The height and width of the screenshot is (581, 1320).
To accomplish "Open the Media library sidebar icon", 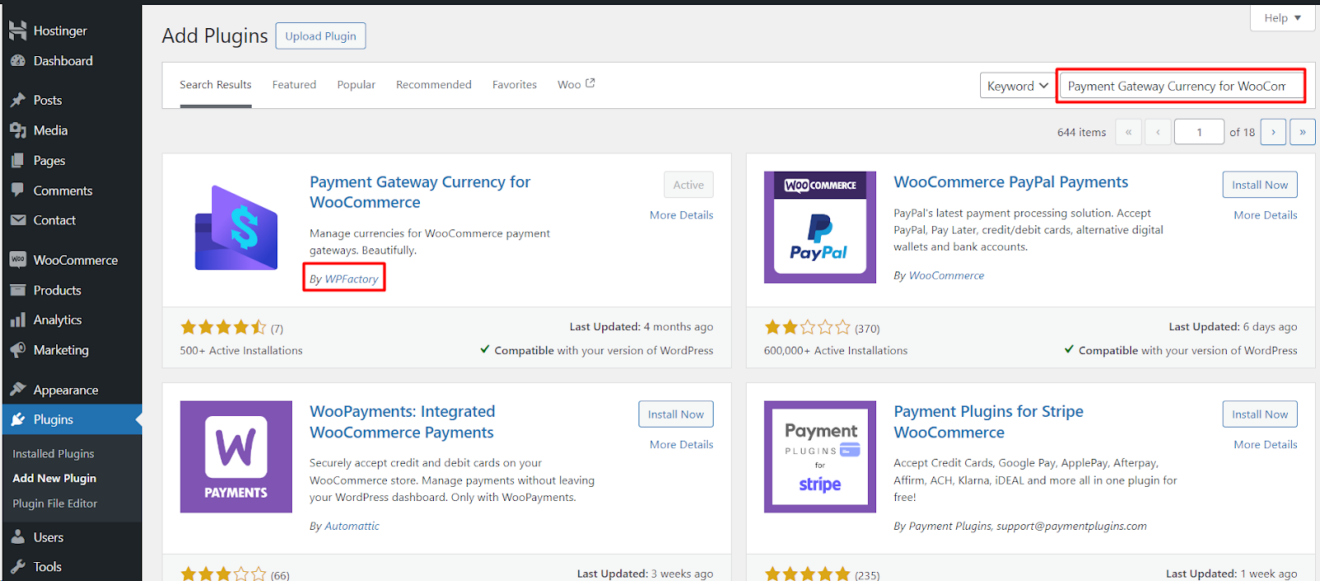I will 18,130.
